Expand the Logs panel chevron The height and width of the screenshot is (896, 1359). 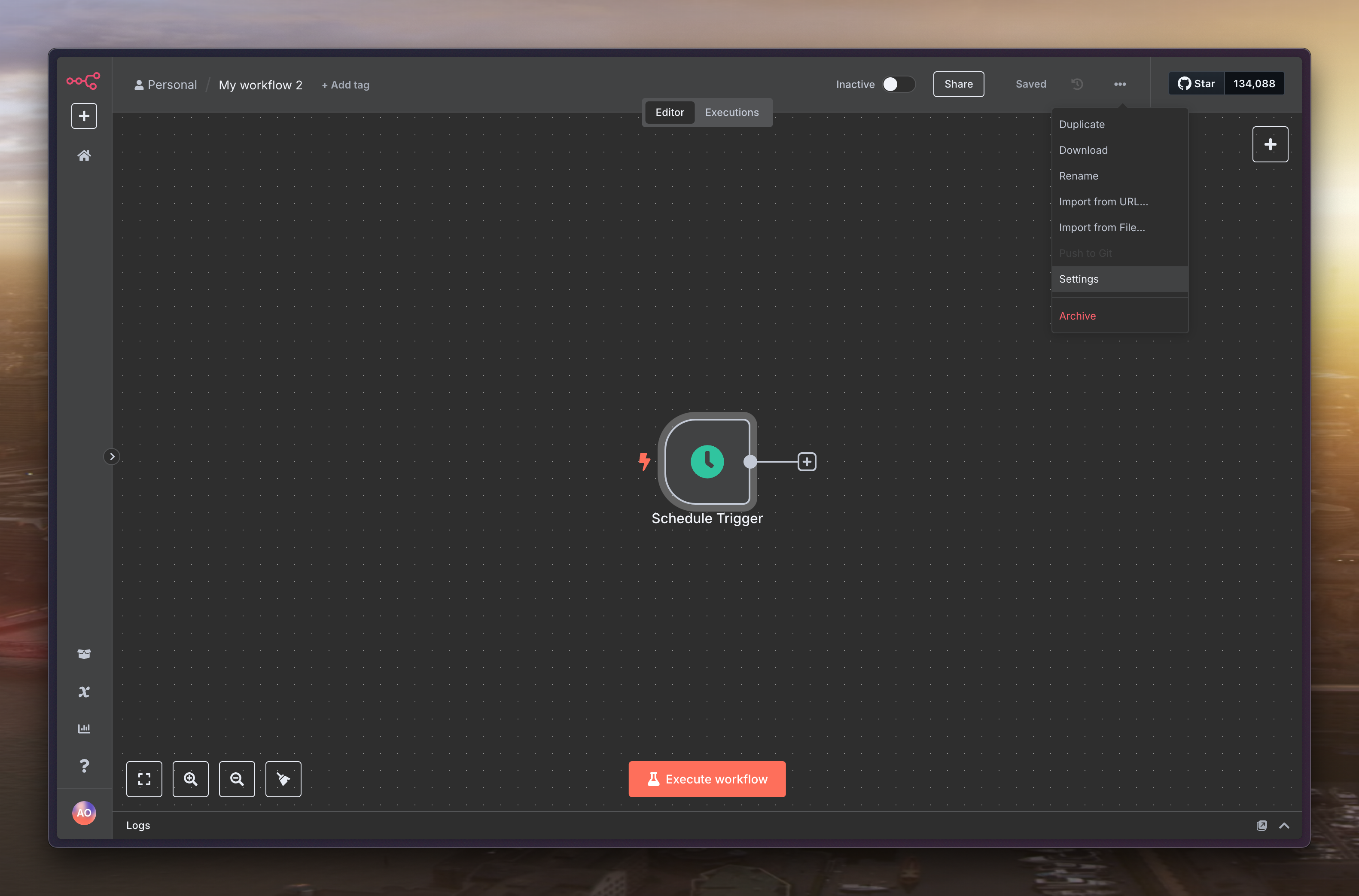click(x=1283, y=825)
